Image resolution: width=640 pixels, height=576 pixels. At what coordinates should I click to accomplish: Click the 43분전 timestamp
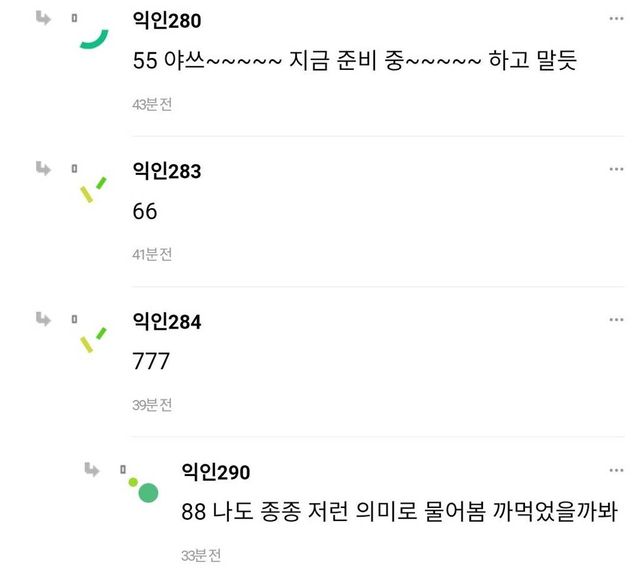tap(152, 104)
